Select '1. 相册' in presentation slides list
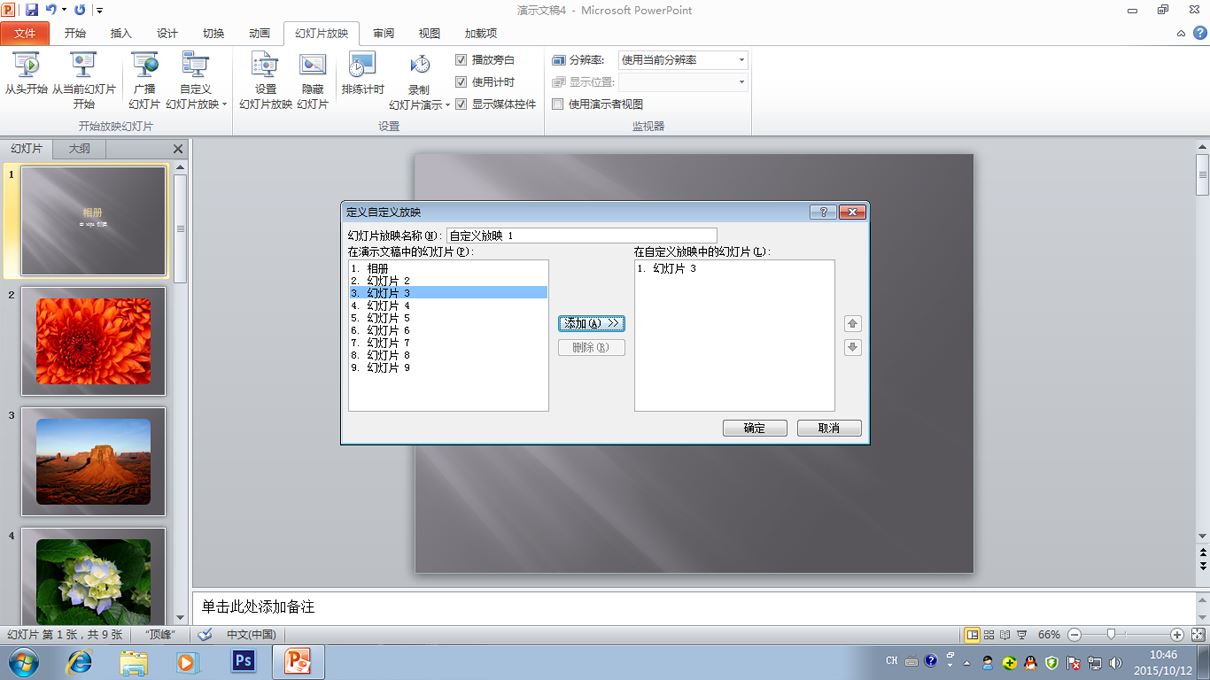The height and width of the screenshot is (680, 1210). (x=448, y=268)
